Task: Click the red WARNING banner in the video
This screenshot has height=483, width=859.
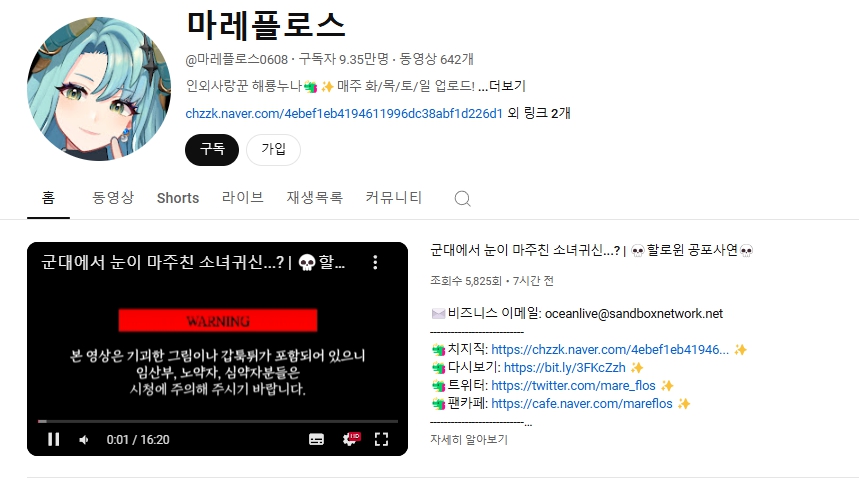Action: [x=218, y=321]
